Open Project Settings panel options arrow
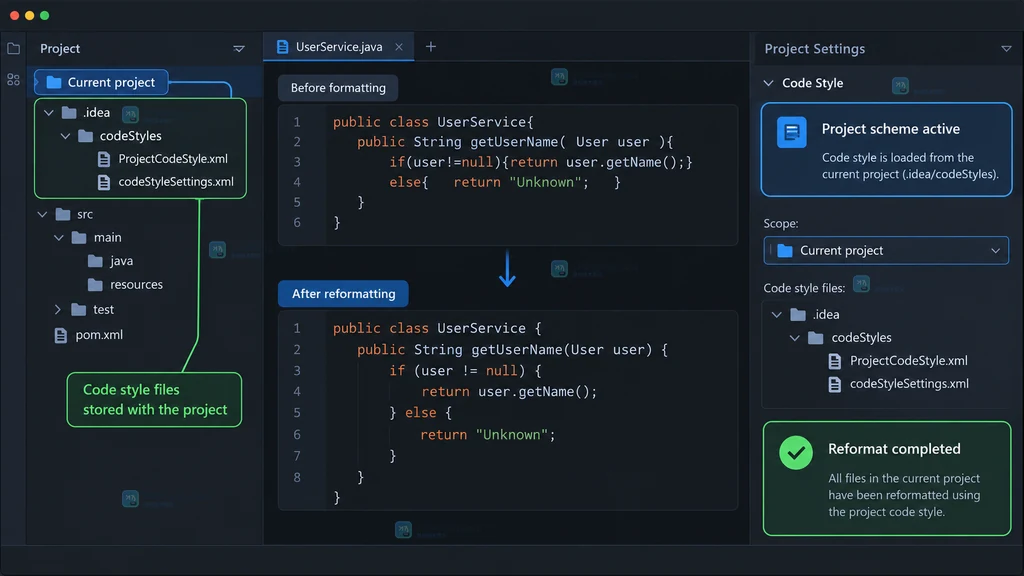 point(1006,49)
